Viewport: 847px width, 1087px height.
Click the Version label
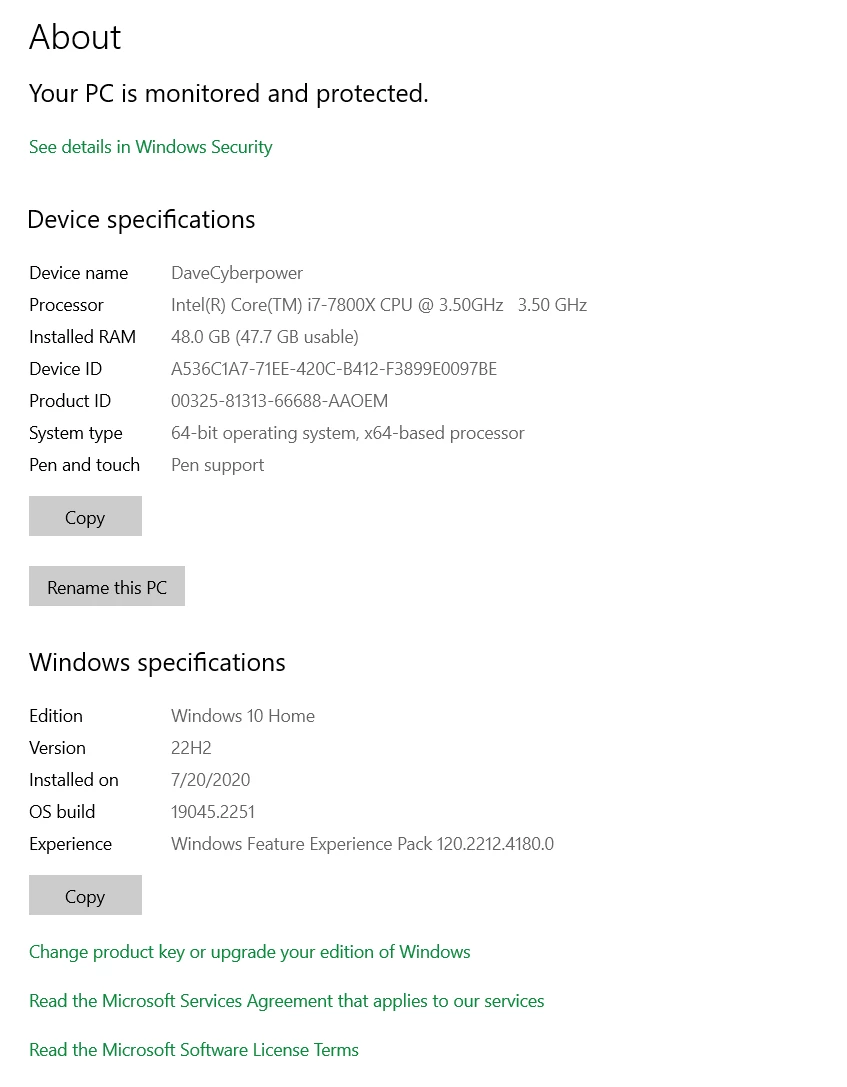tap(58, 748)
